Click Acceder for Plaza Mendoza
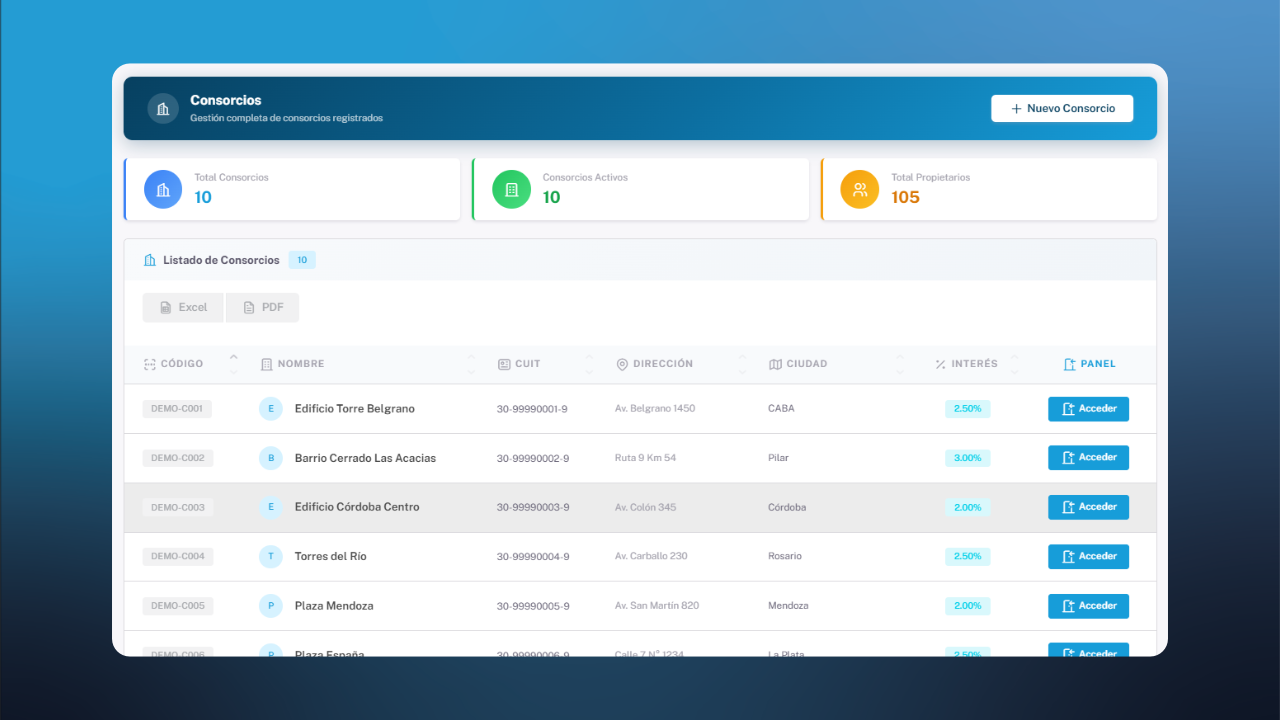Screen dimensions: 1280x720 pos(1088,606)
